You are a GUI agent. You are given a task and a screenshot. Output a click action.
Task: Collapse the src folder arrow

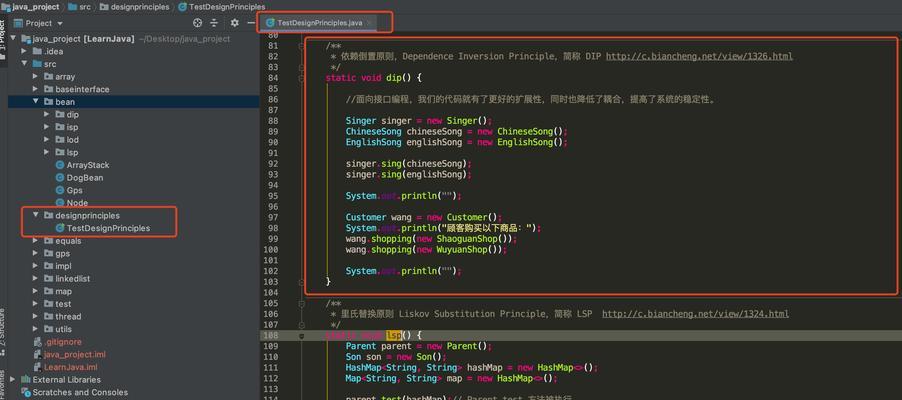click(x=24, y=64)
